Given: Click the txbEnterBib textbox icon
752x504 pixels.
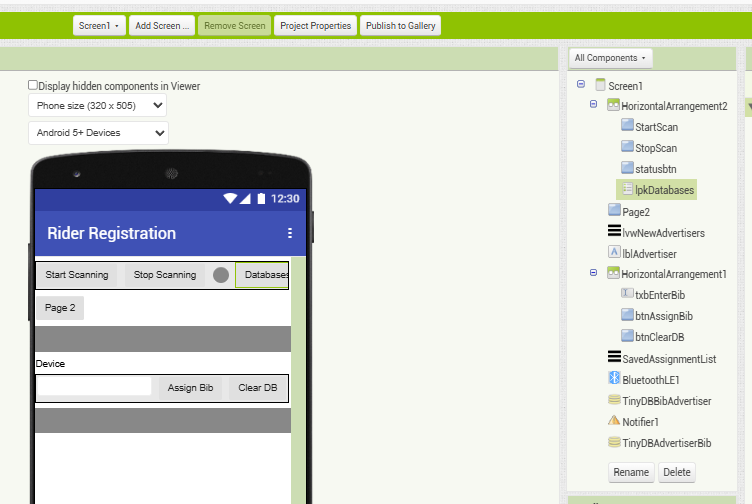Looking at the screenshot, I should coord(627,295).
